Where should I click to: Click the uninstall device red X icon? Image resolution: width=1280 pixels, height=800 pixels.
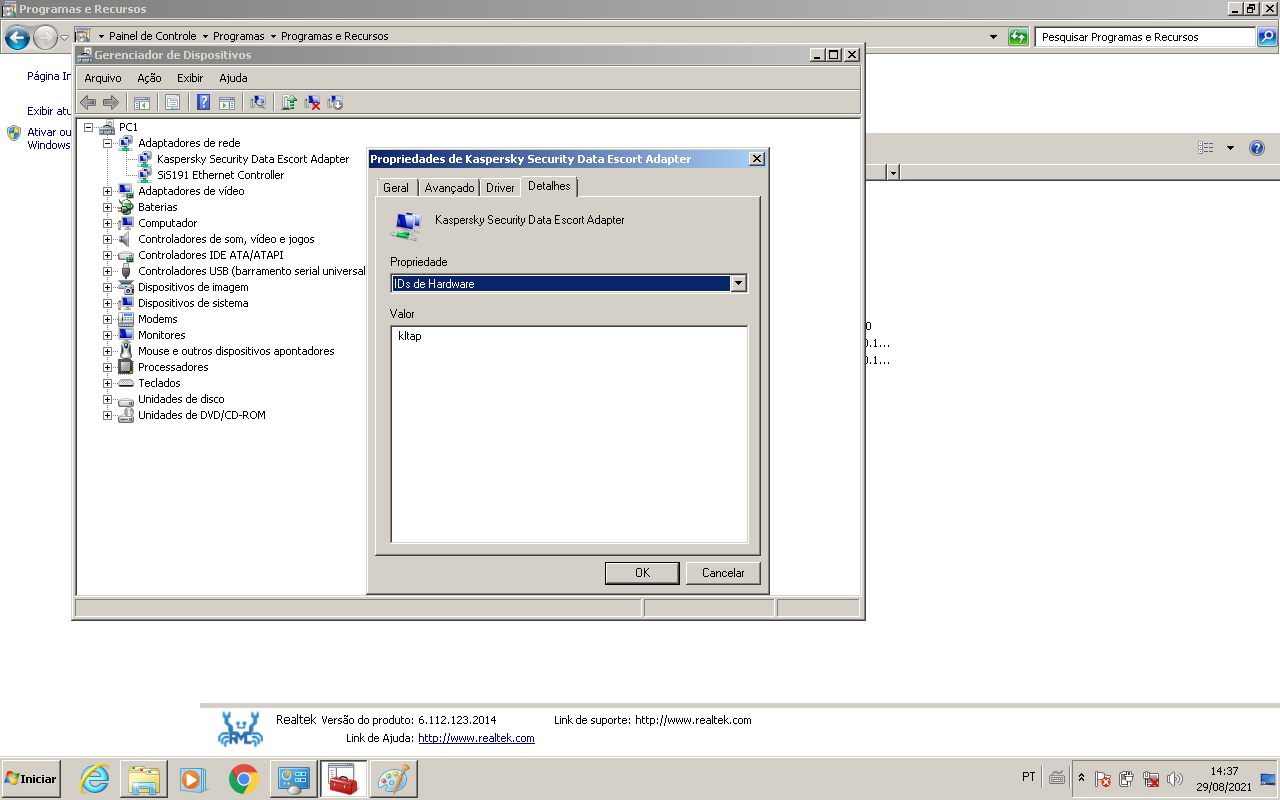[312, 102]
